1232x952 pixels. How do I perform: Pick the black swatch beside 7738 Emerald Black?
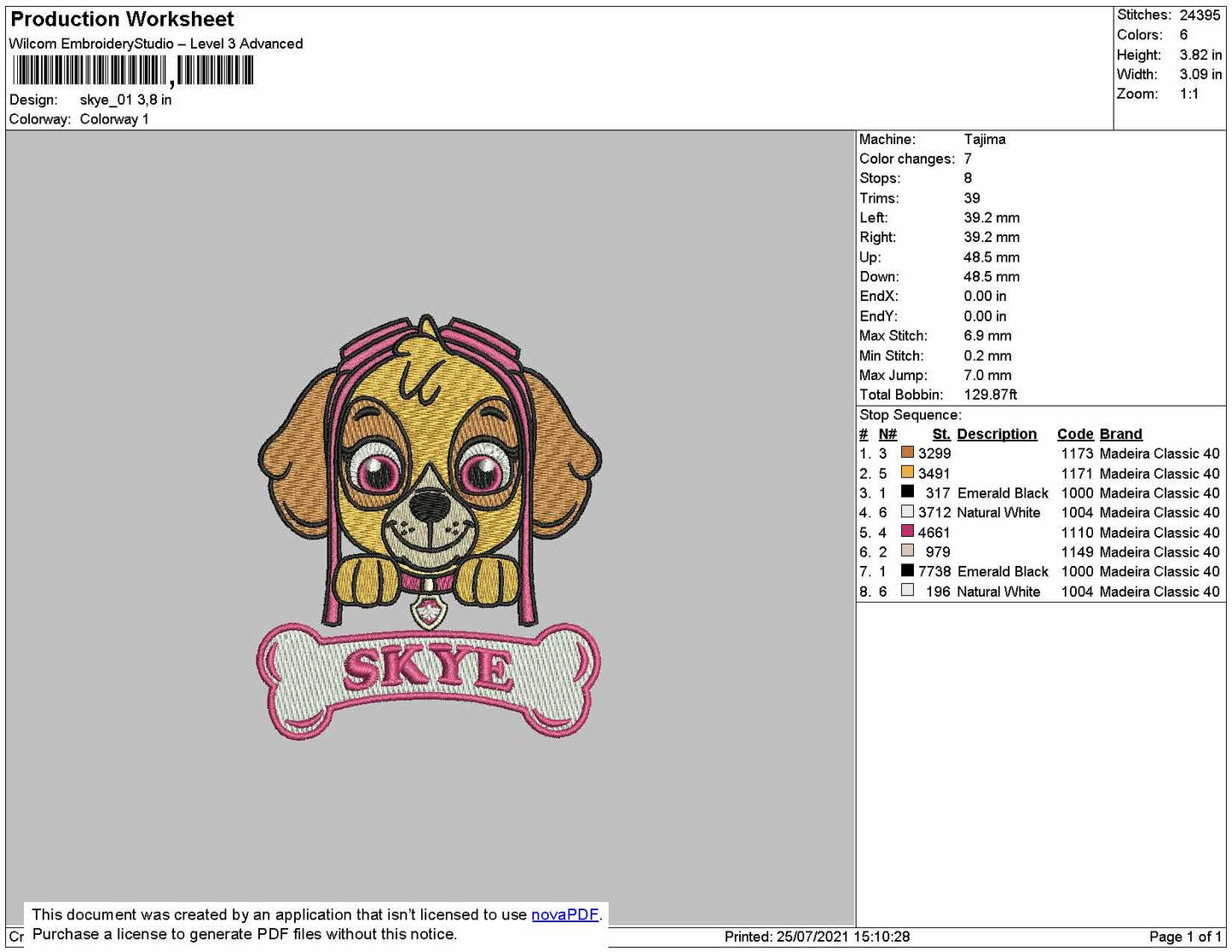[907, 570]
